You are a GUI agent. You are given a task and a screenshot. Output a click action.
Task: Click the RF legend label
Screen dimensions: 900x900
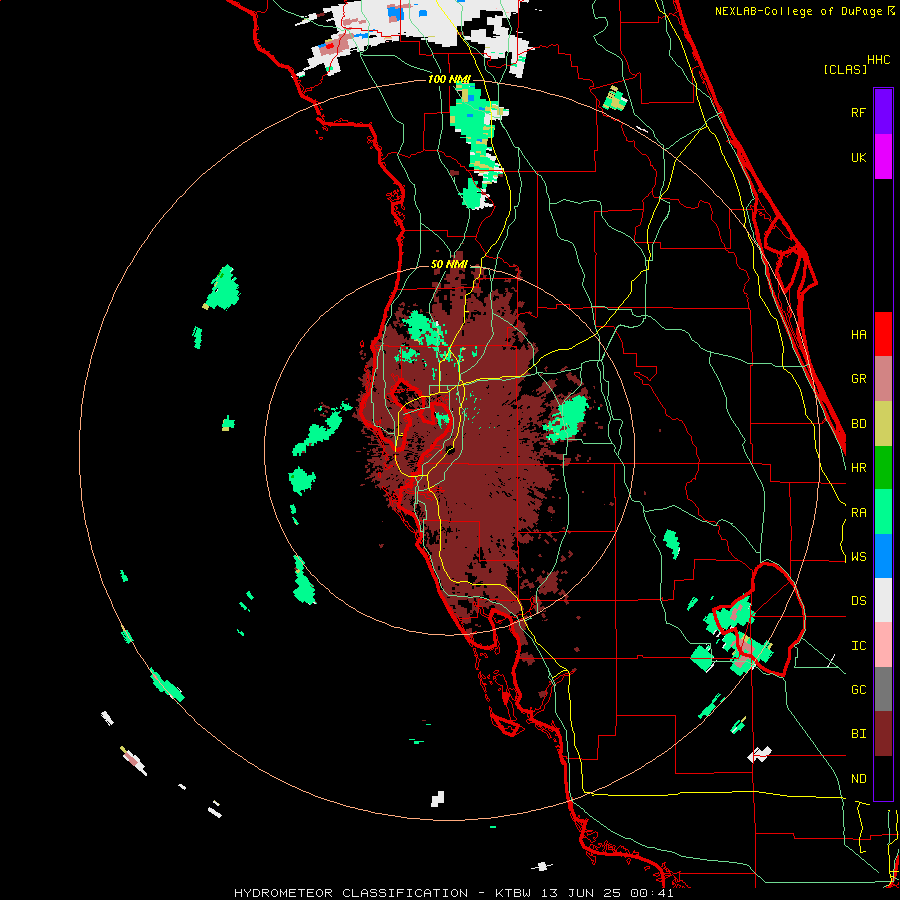[858, 112]
